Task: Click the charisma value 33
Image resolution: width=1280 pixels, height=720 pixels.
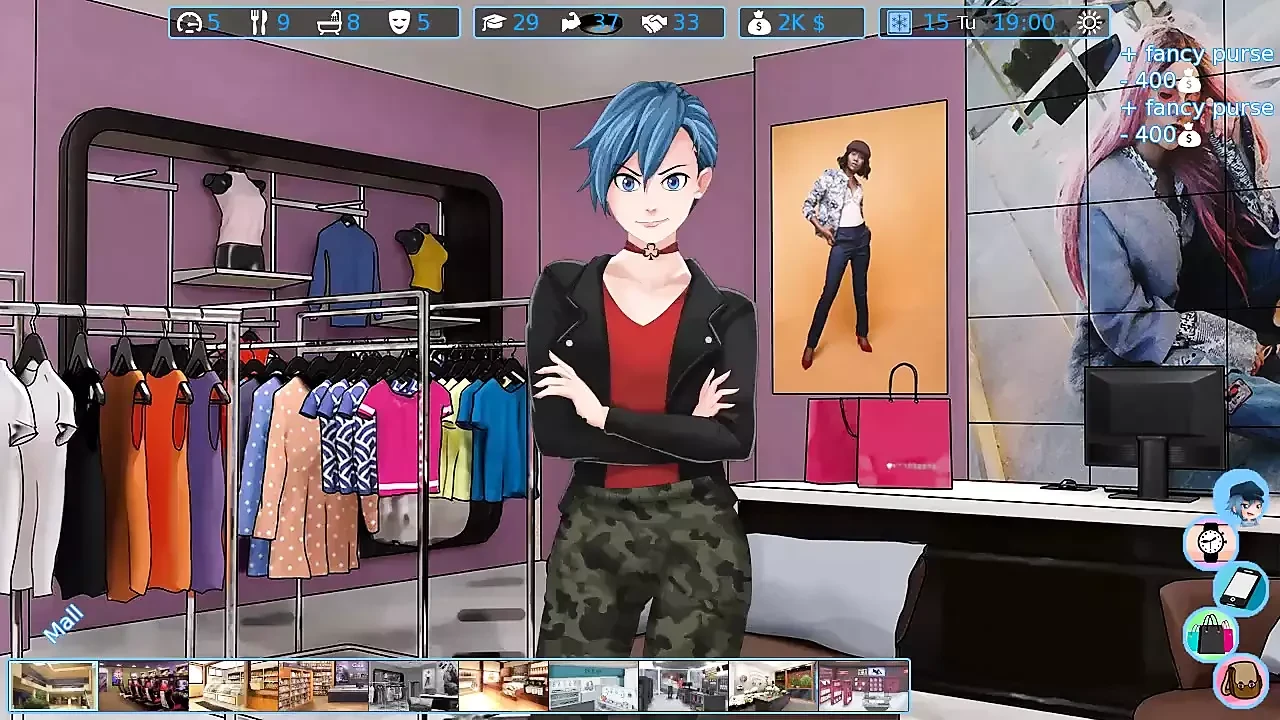Action: (686, 22)
